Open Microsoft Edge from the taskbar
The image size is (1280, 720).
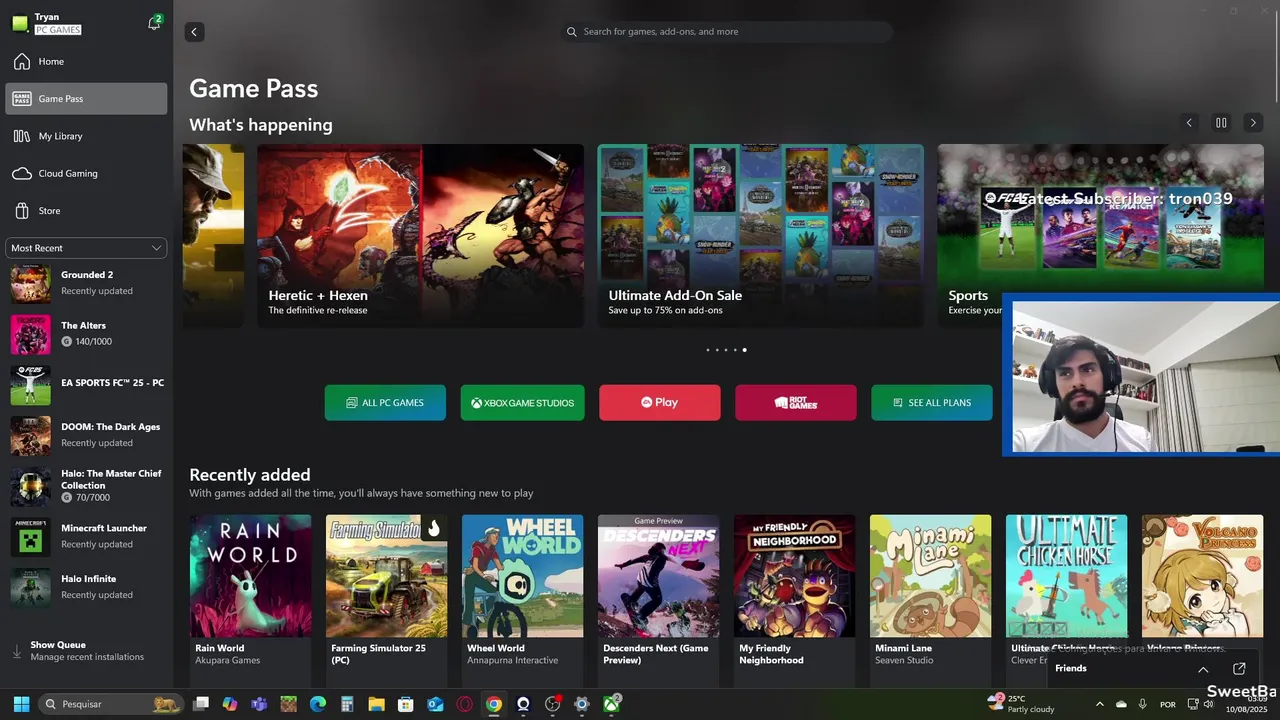click(318, 704)
